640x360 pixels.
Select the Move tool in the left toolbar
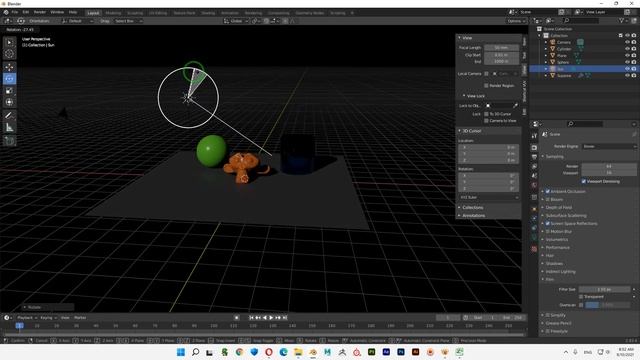pyautogui.click(x=9, y=67)
